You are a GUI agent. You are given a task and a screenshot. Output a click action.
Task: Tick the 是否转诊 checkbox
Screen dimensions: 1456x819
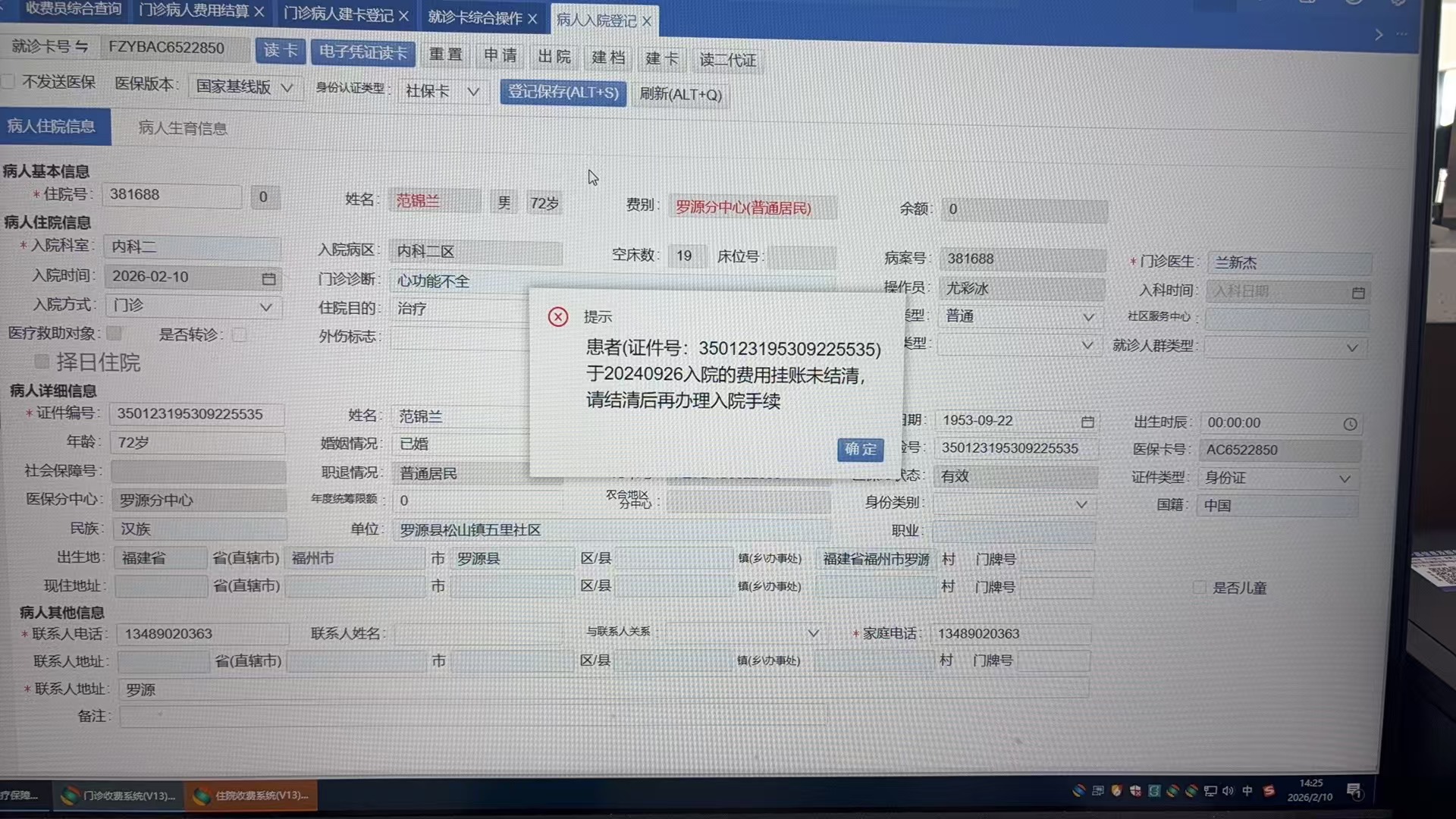pyautogui.click(x=240, y=334)
